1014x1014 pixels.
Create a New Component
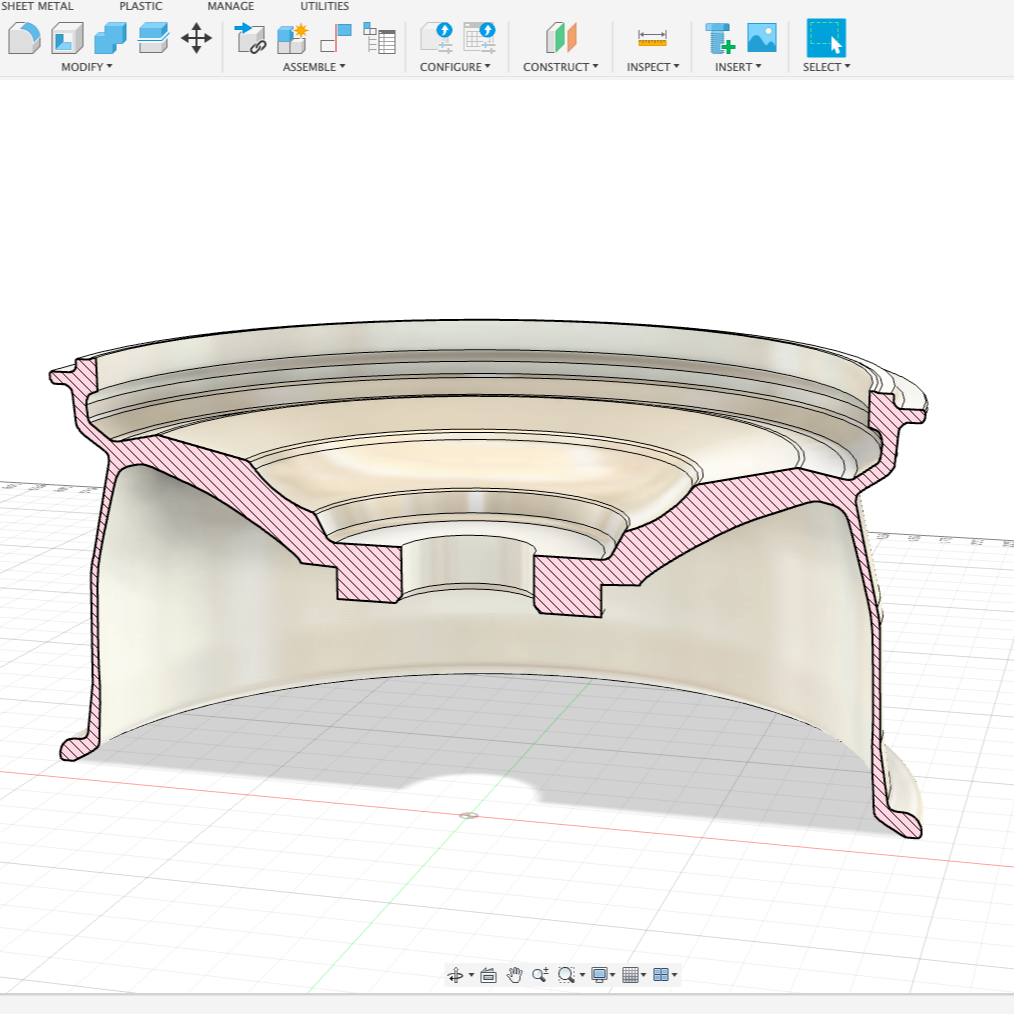(x=293, y=38)
